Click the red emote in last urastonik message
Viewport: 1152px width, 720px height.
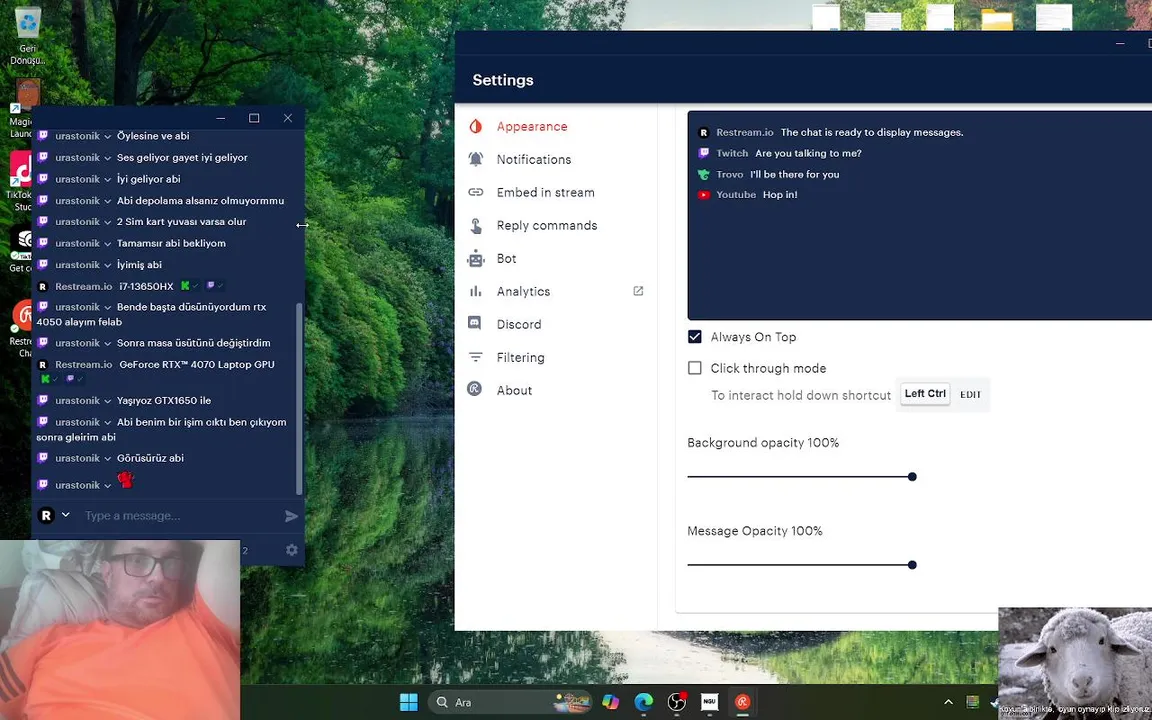(x=126, y=480)
